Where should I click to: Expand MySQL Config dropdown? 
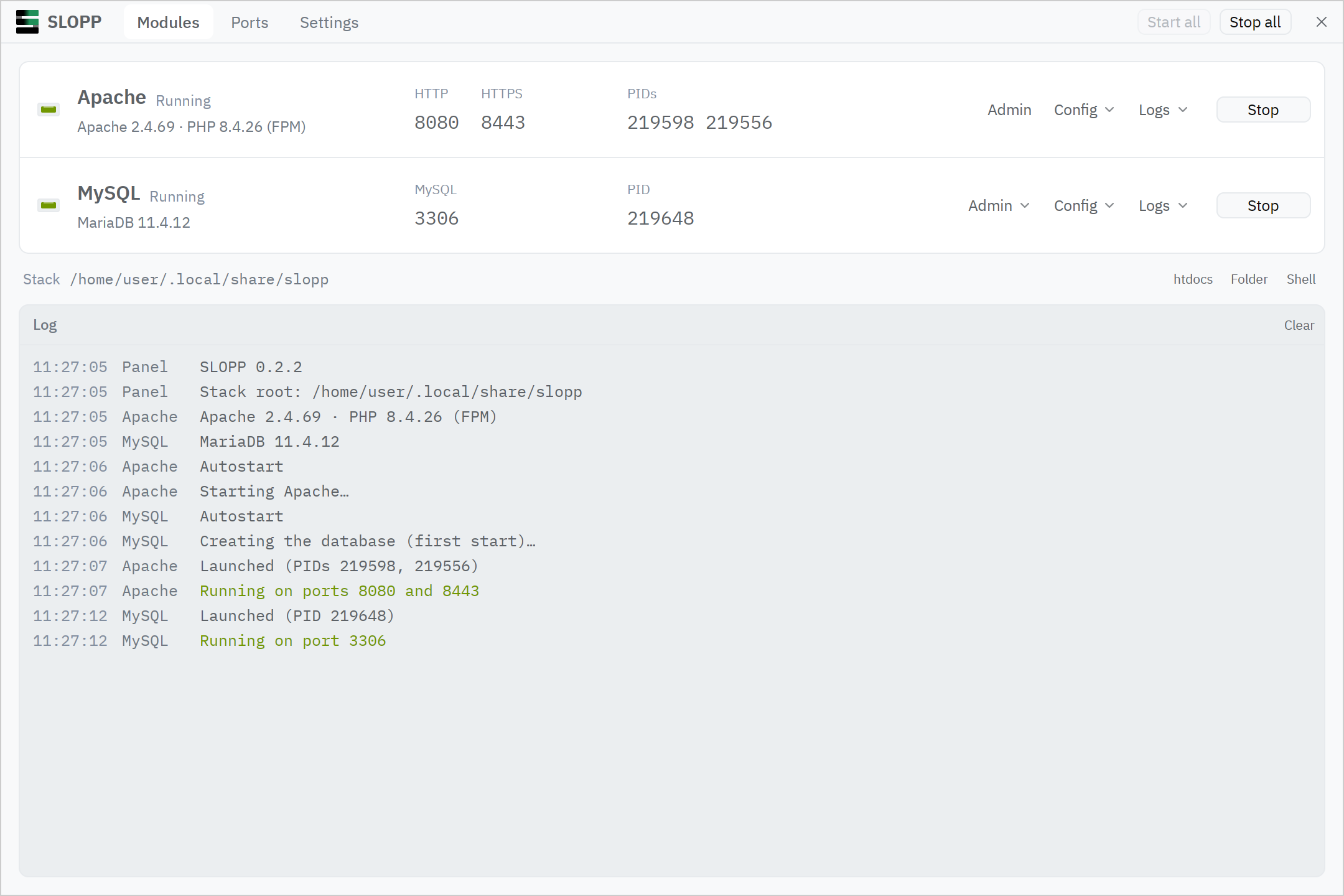(x=1083, y=205)
